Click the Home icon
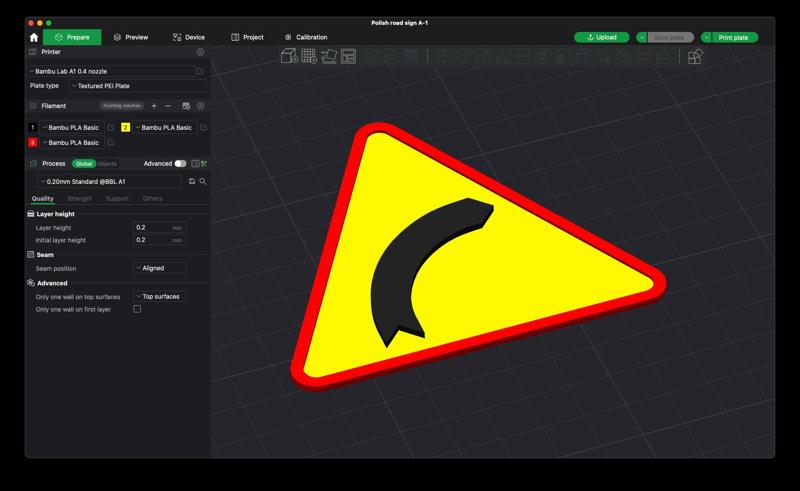The width and height of the screenshot is (800, 491). [x=34, y=37]
